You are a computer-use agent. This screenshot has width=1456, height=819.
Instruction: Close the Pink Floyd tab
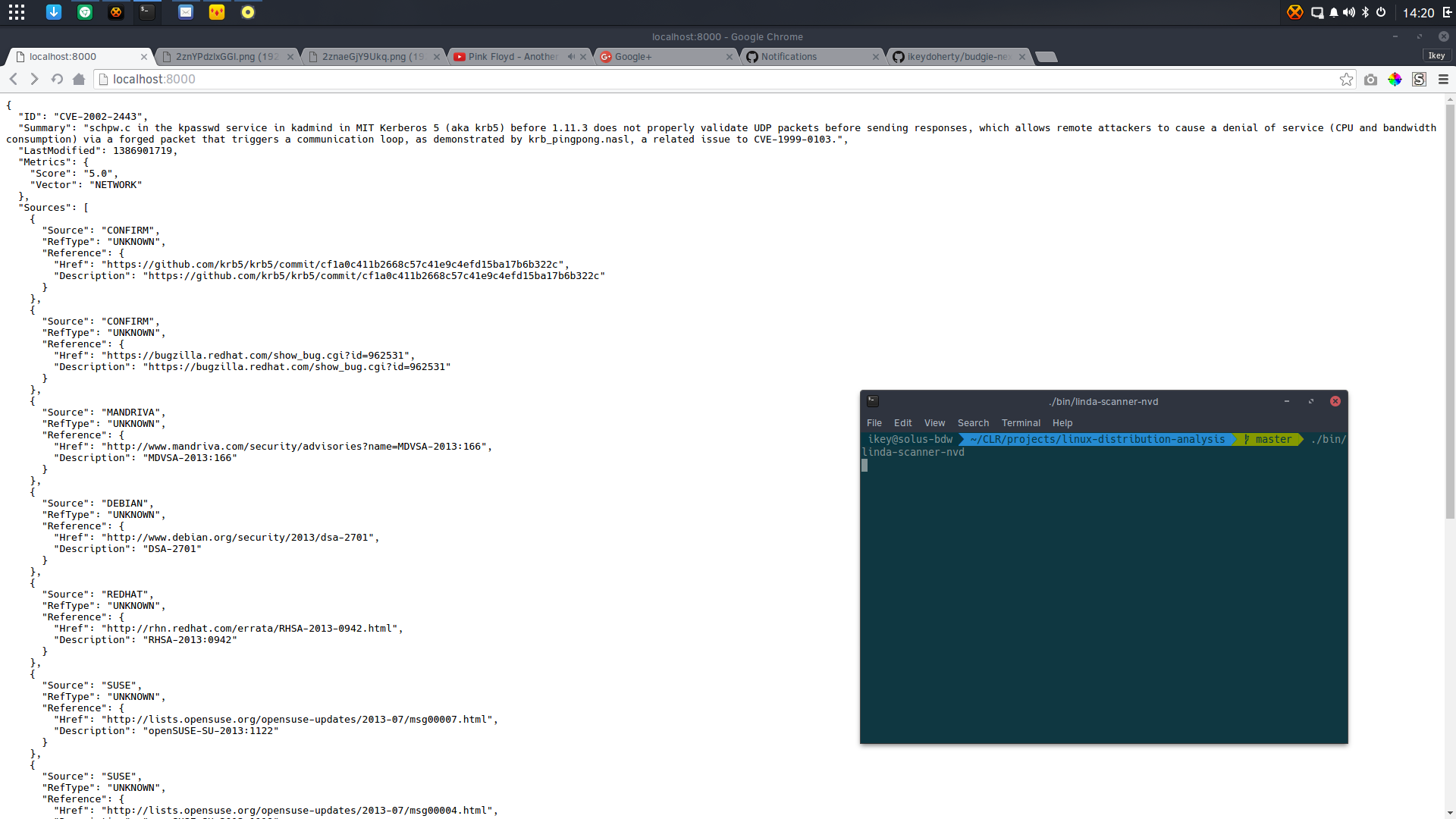pyautogui.click(x=583, y=57)
